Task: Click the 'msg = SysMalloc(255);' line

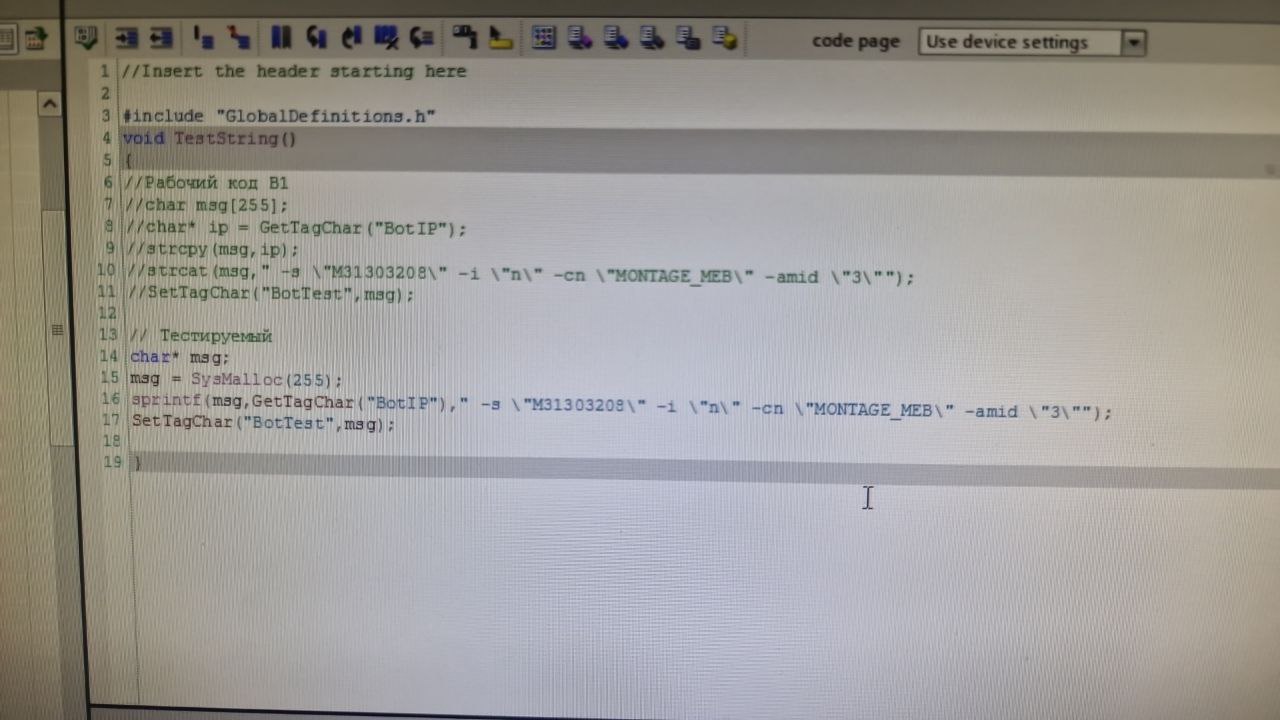Action: 236,380
